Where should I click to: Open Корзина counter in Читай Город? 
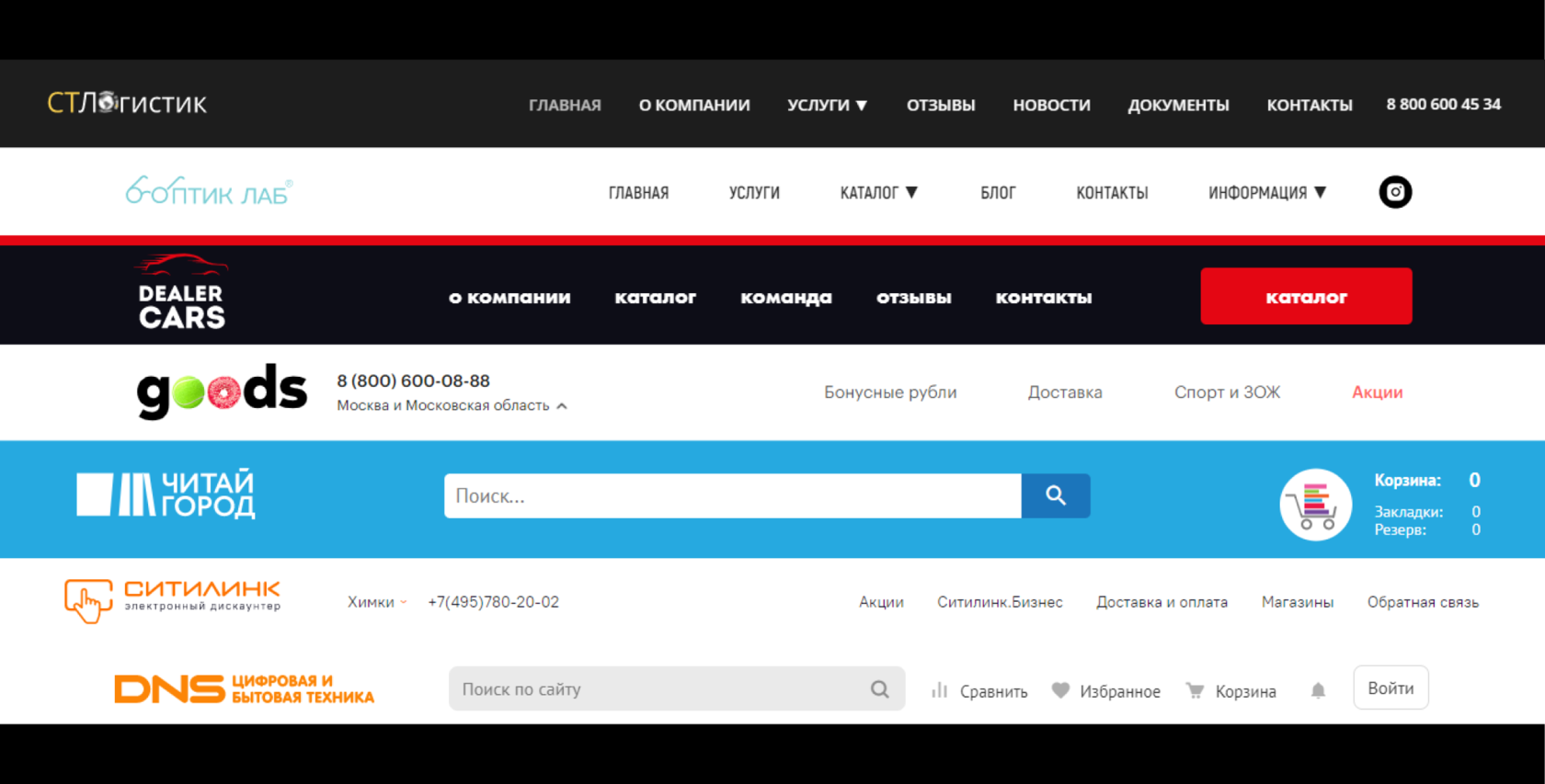click(1427, 480)
